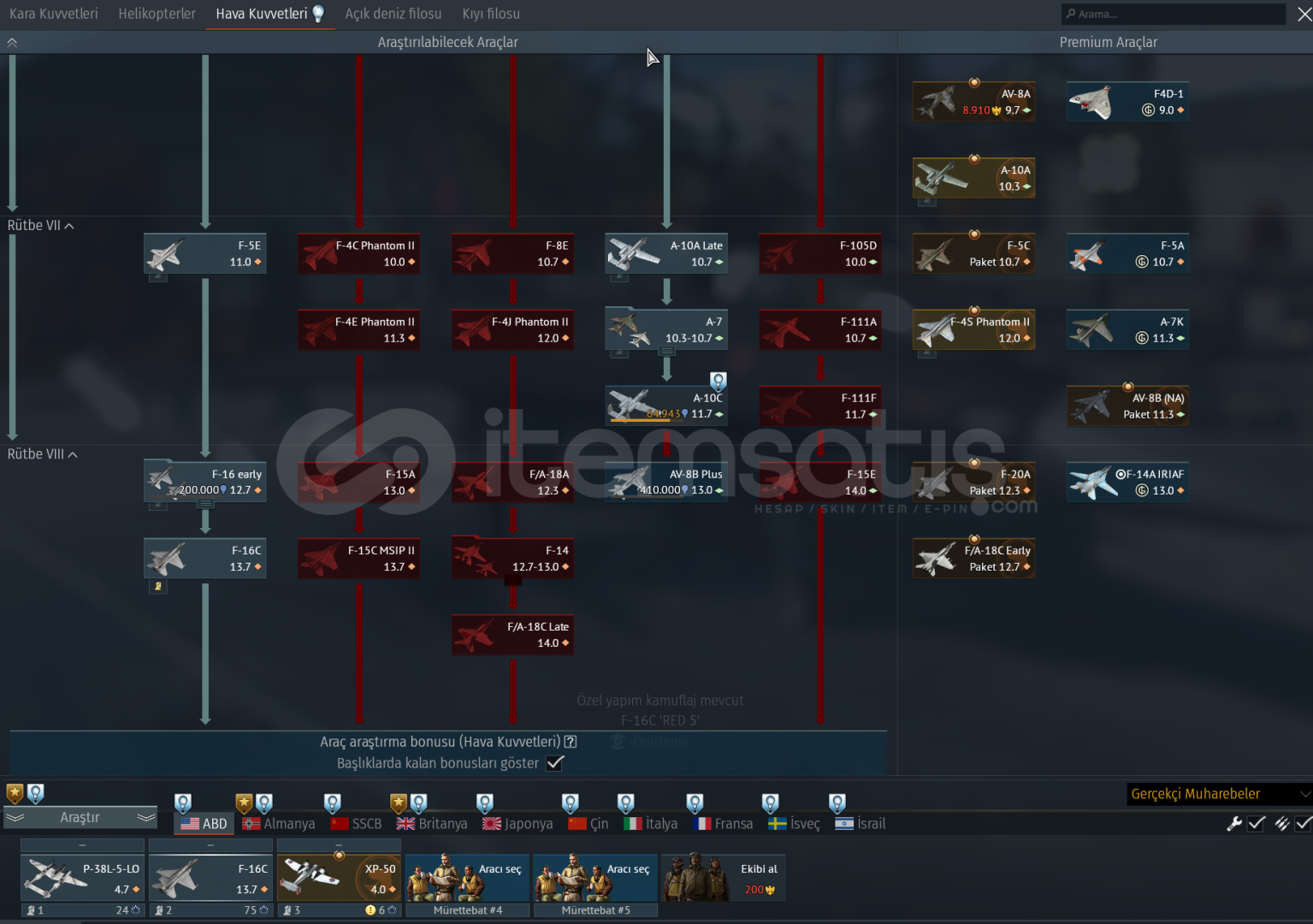Select the F-16C card in research tree

click(x=205, y=559)
